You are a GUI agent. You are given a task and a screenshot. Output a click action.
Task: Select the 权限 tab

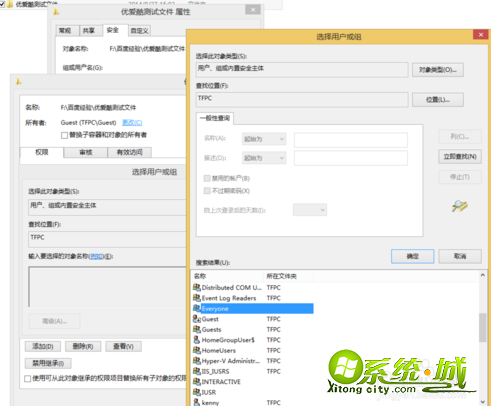click(x=42, y=152)
